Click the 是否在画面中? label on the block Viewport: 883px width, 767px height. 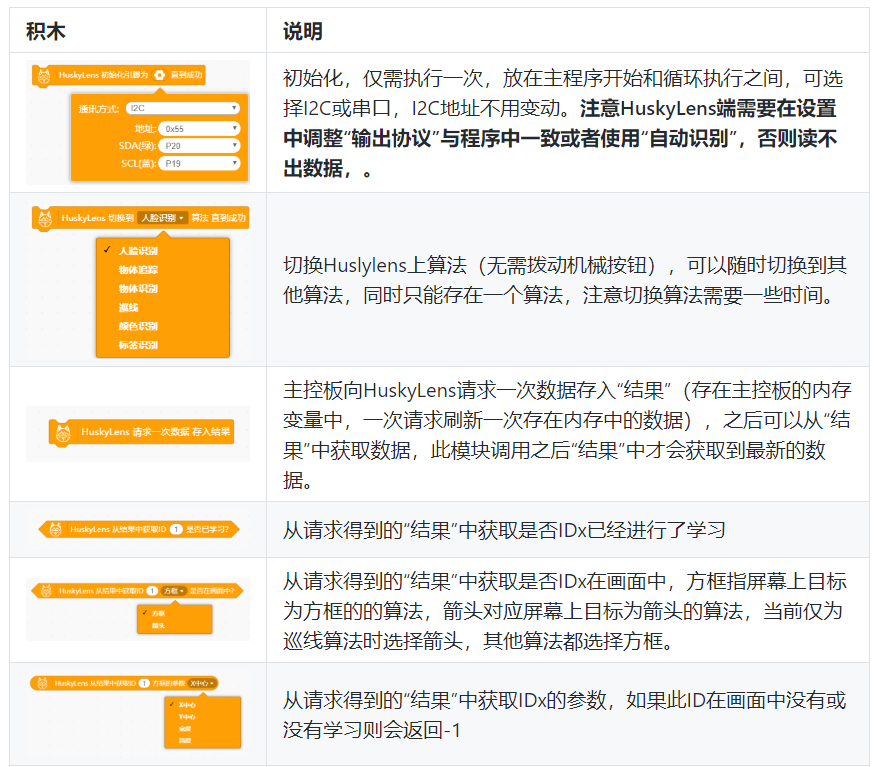click(x=212, y=591)
